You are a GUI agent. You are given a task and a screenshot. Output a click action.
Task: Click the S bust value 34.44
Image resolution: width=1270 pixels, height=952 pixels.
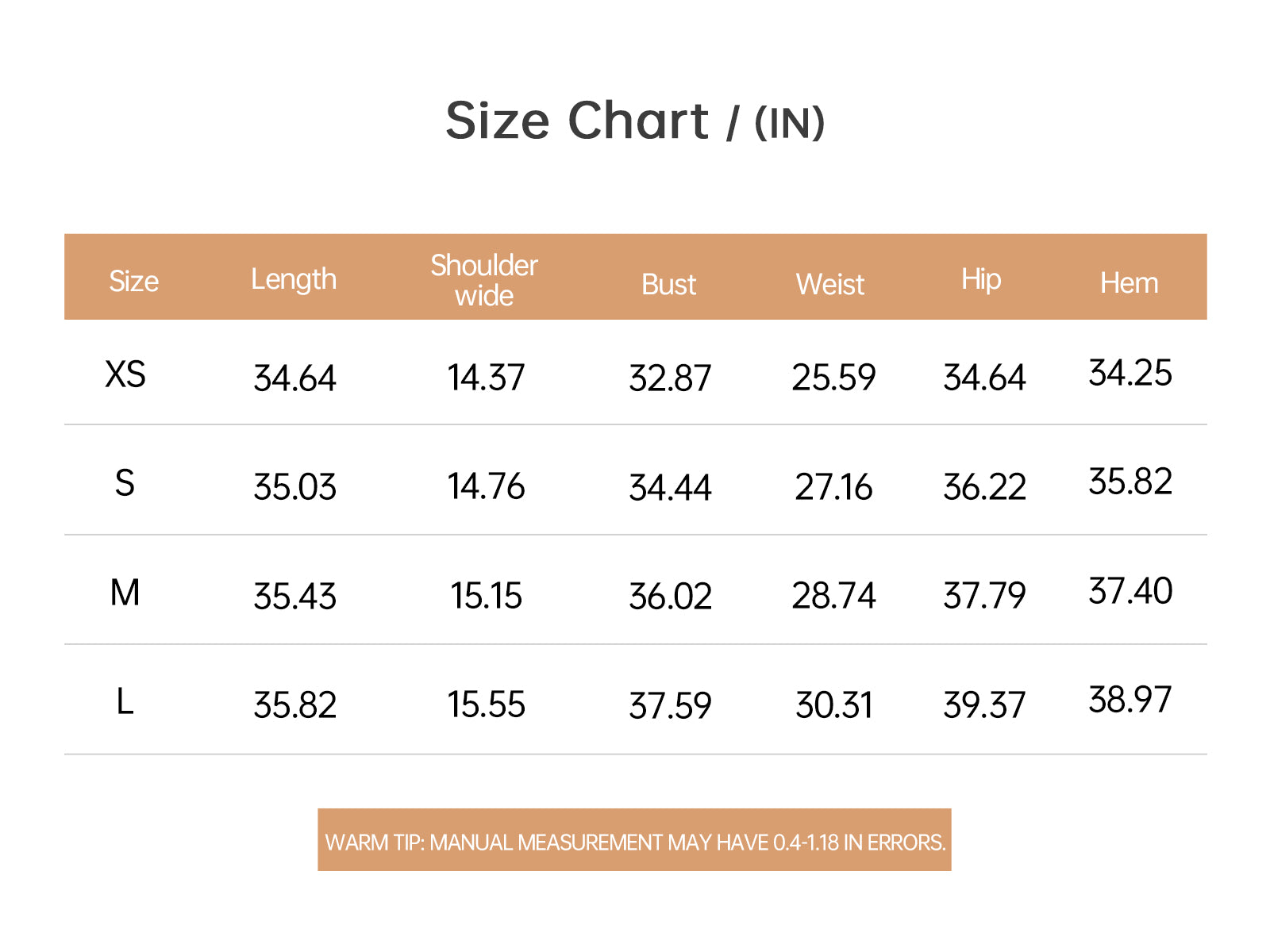coord(670,487)
